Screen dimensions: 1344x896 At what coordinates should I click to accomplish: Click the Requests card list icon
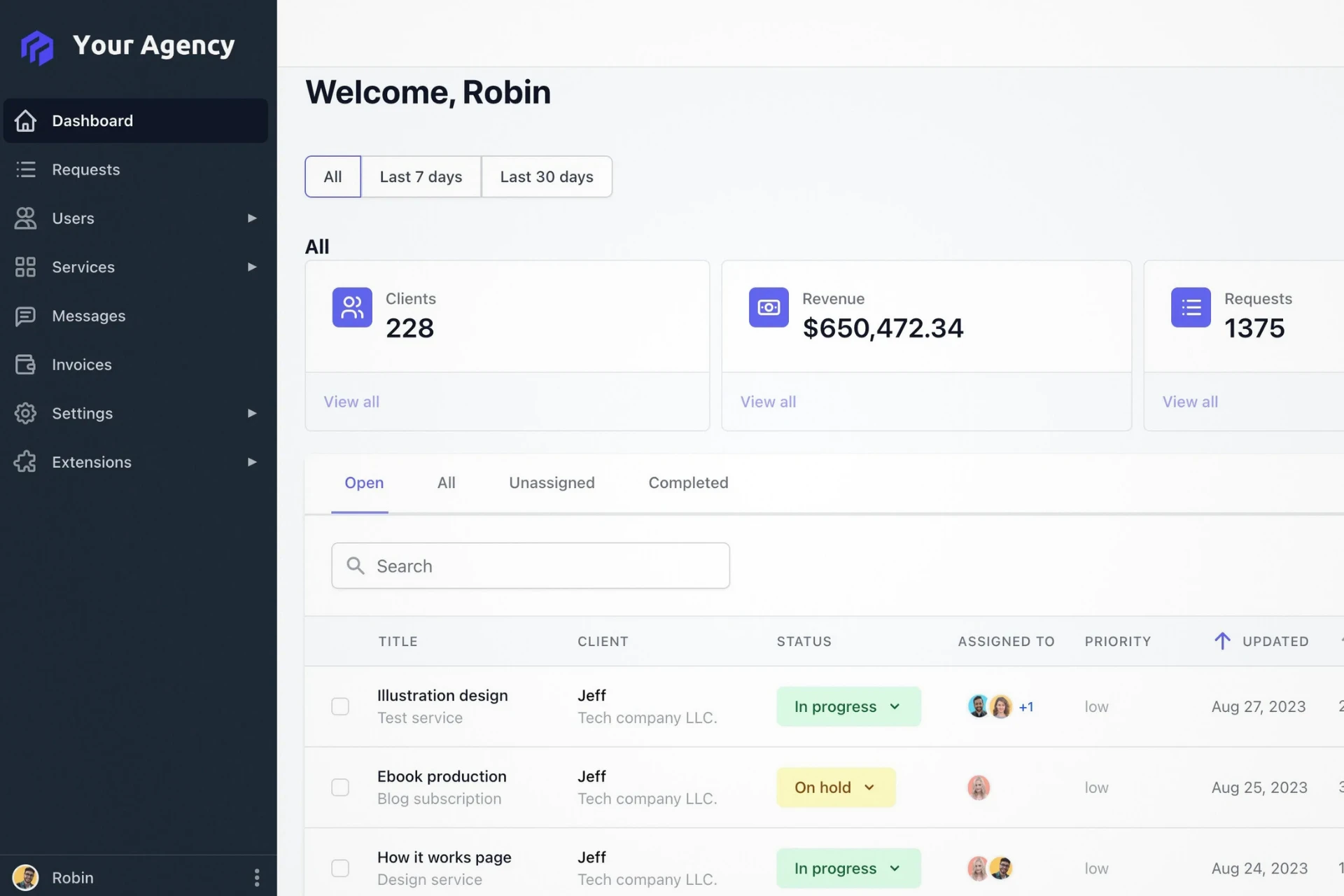click(1190, 307)
